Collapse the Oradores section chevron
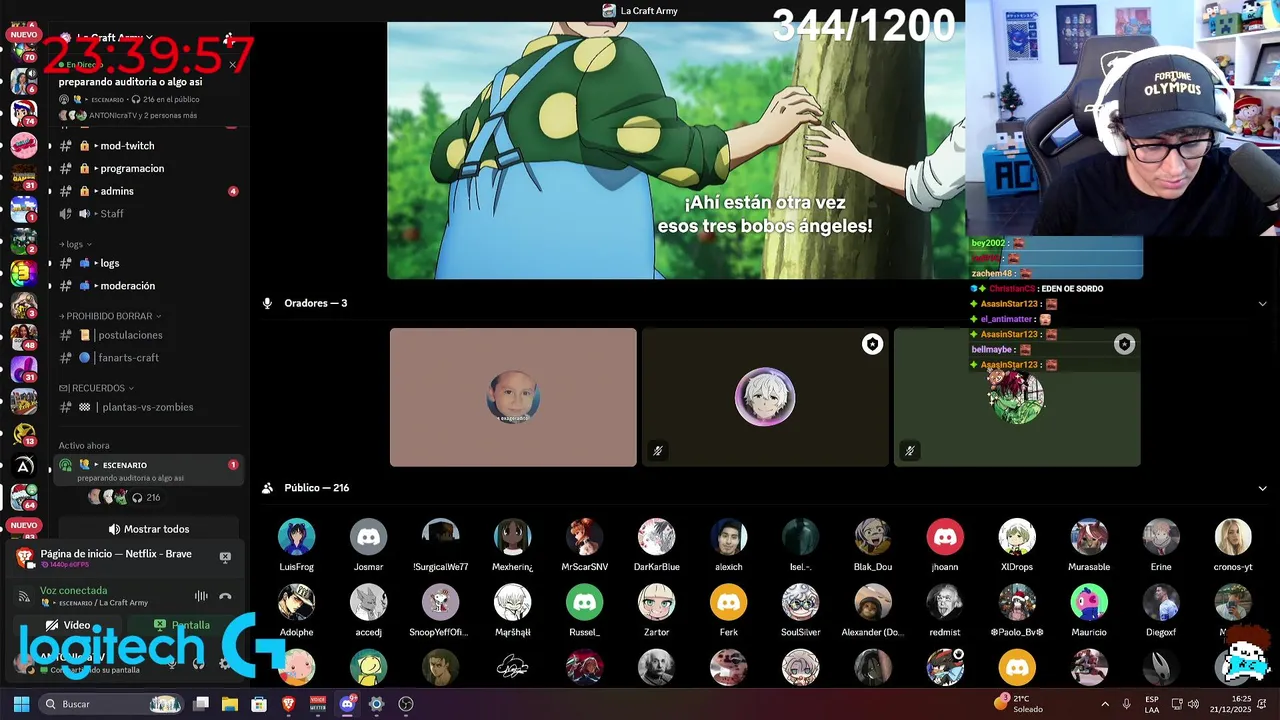The height and width of the screenshot is (720, 1280). (x=1262, y=303)
